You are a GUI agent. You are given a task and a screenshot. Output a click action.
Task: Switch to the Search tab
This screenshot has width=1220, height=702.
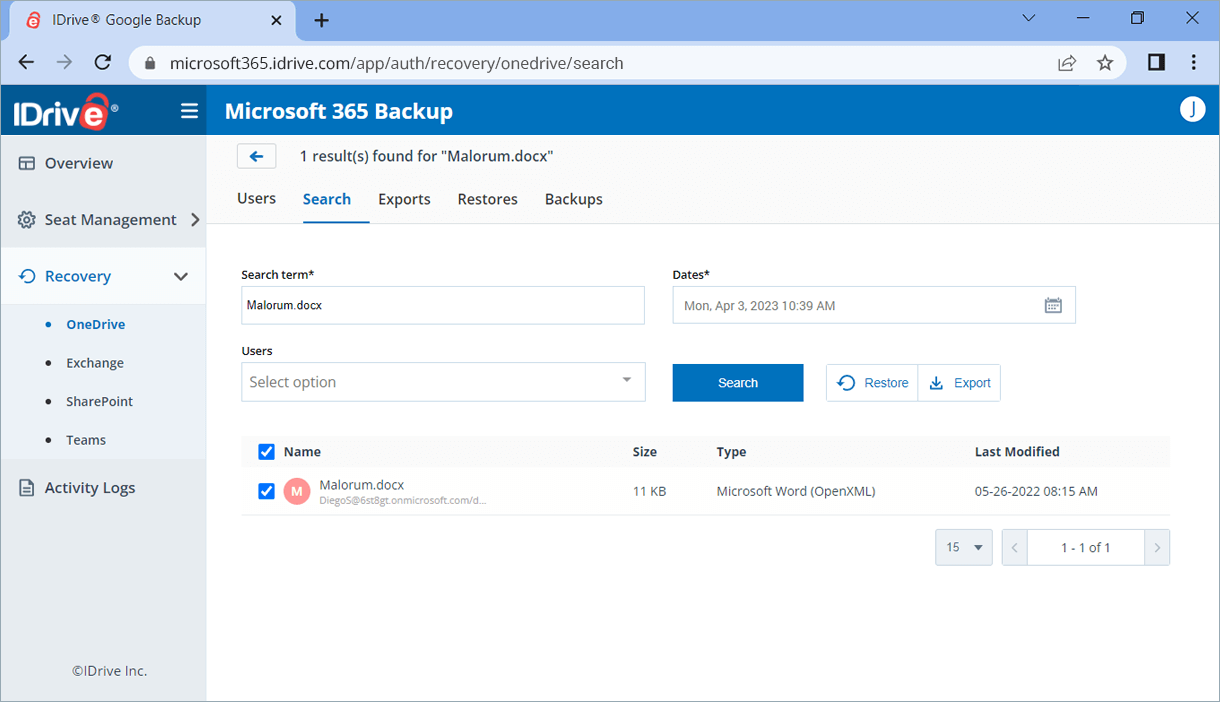(x=327, y=199)
